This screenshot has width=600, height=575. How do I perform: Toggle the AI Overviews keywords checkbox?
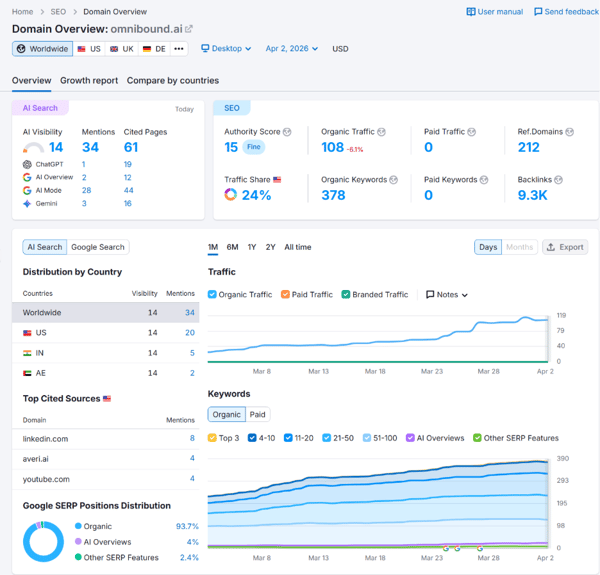tap(411, 438)
